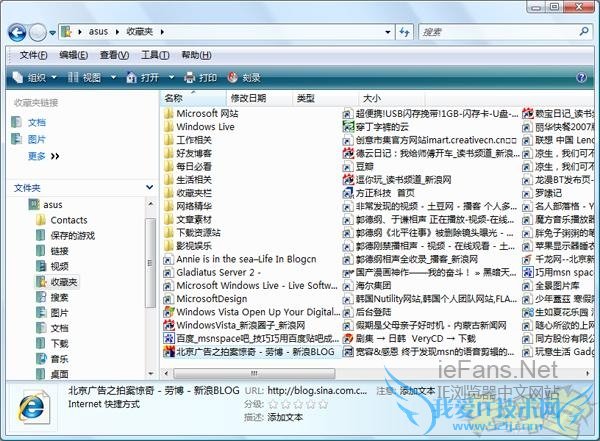
Task: Select the Microsoft 网站 folder icon
Action: (168, 114)
